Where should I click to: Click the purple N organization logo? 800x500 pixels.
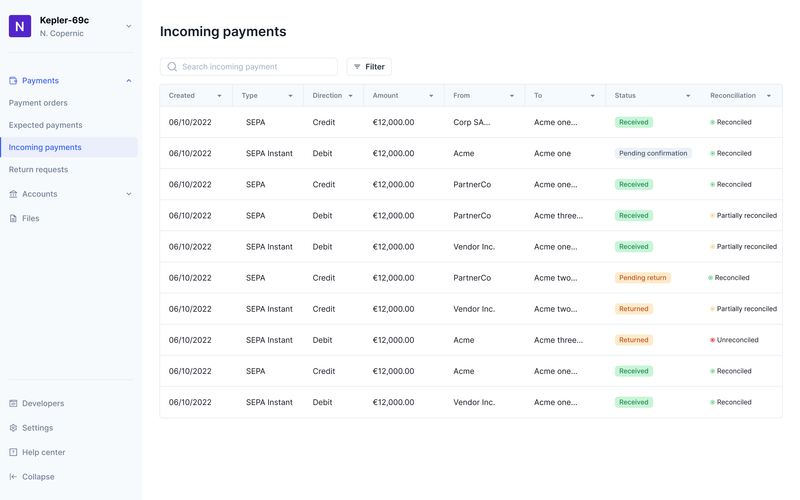(x=20, y=26)
